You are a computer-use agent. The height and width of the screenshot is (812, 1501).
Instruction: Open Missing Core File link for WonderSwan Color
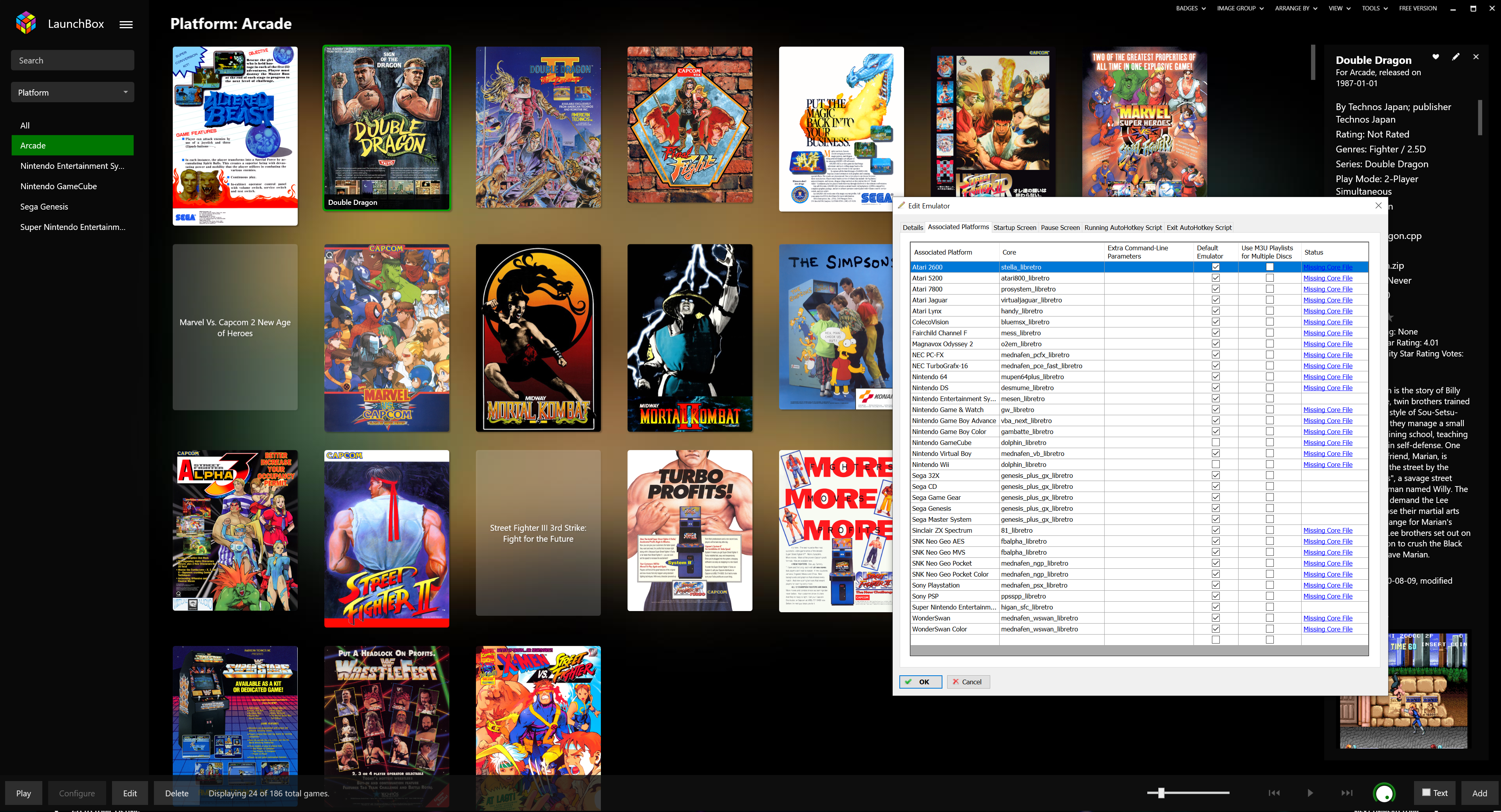pos(1327,629)
